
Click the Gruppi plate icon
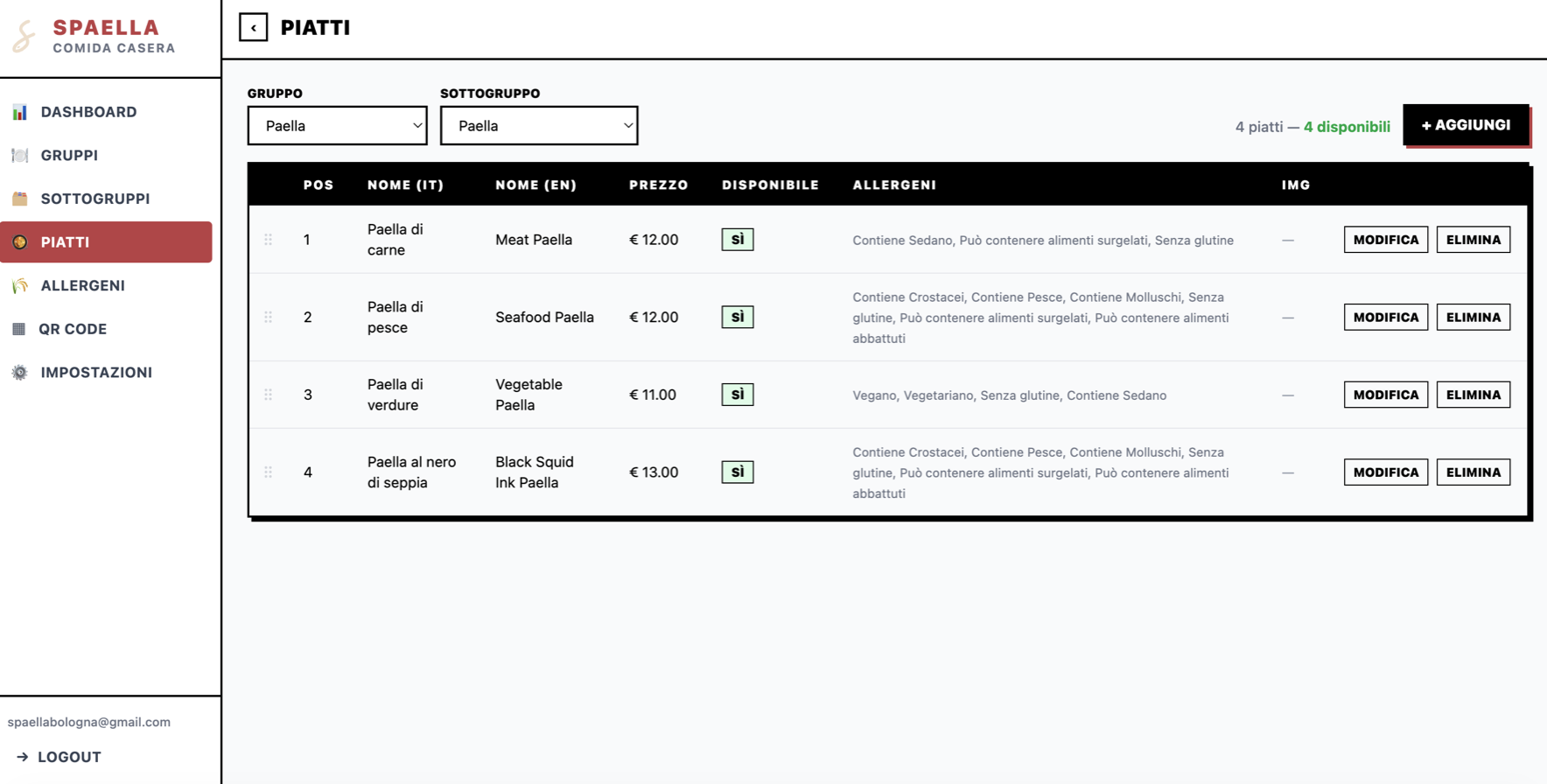pyautogui.click(x=19, y=156)
